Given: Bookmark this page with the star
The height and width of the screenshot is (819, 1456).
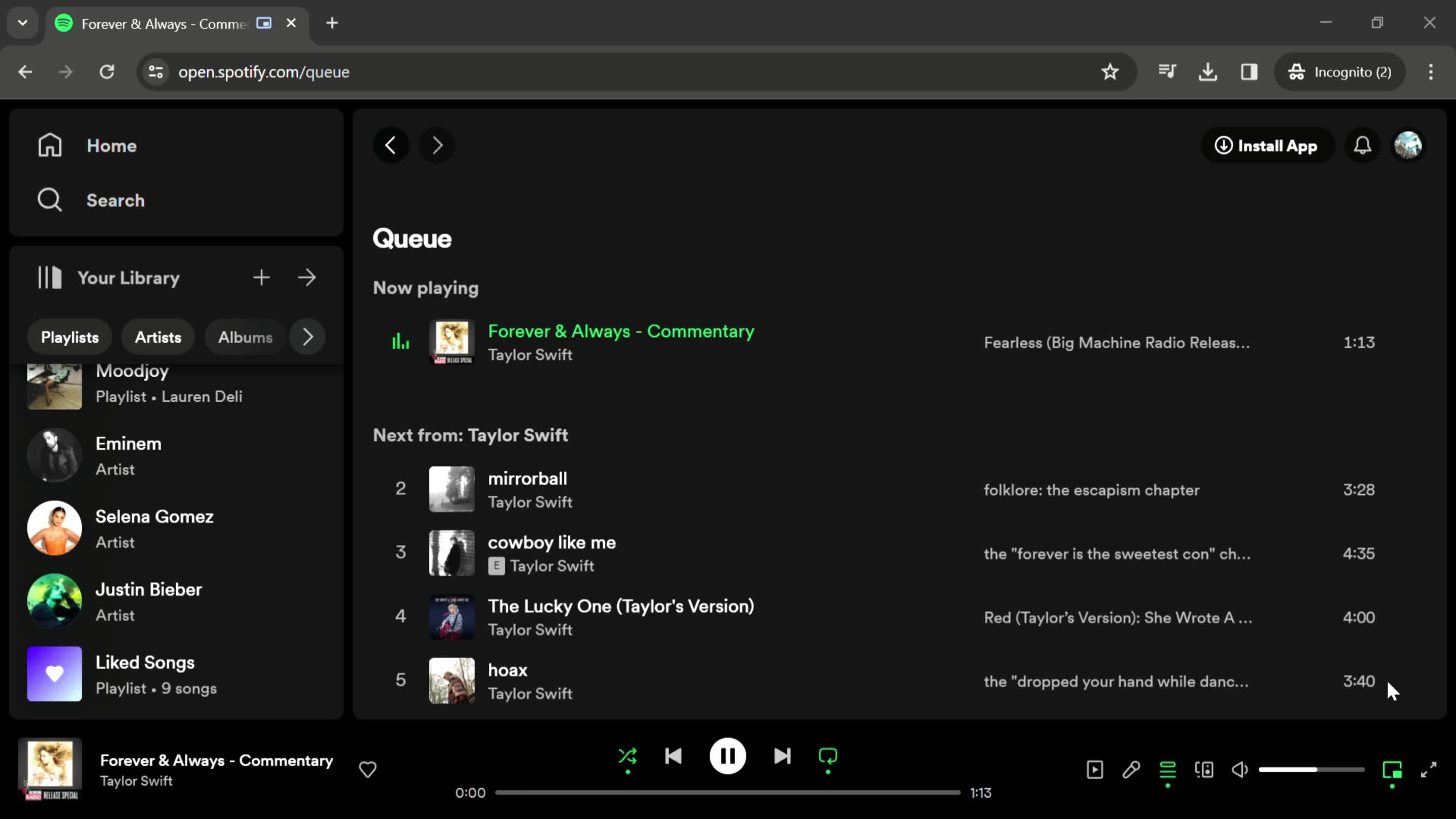Looking at the screenshot, I should pyautogui.click(x=1110, y=72).
